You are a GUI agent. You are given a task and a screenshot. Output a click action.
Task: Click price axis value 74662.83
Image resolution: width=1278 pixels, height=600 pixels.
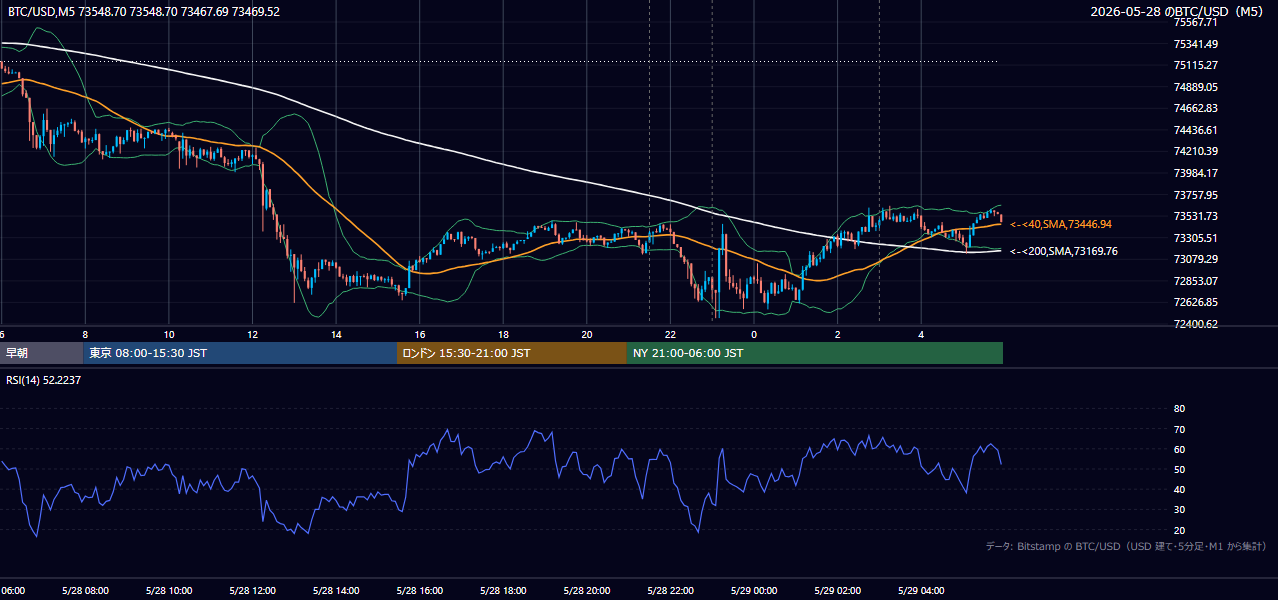(x=1195, y=108)
